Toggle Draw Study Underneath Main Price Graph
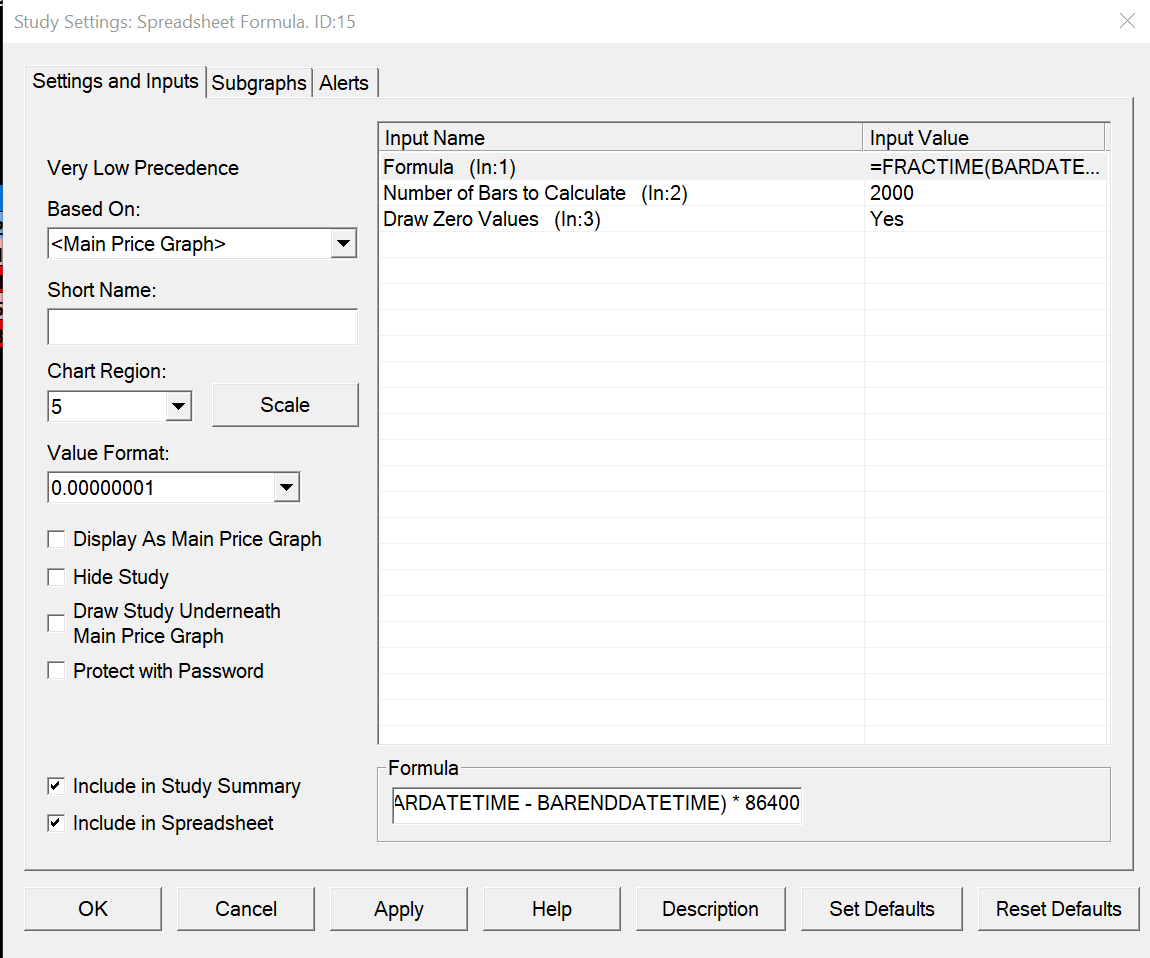The image size is (1150, 958). 57,624
